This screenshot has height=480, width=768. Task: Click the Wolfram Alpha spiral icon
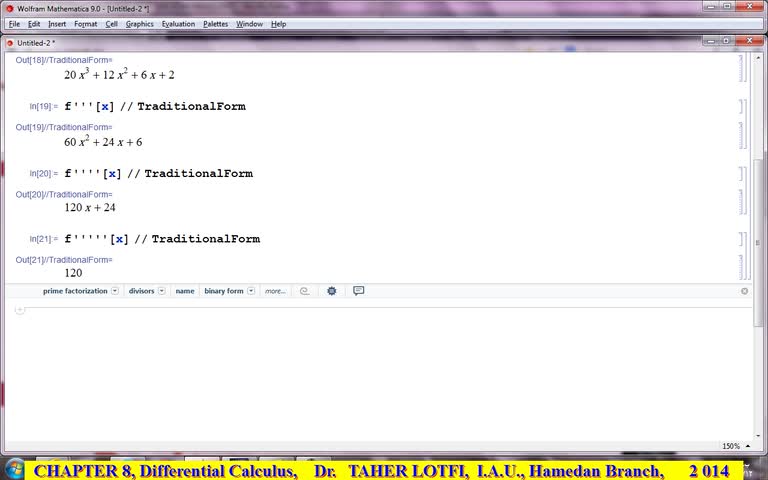(x=304, y=291)
